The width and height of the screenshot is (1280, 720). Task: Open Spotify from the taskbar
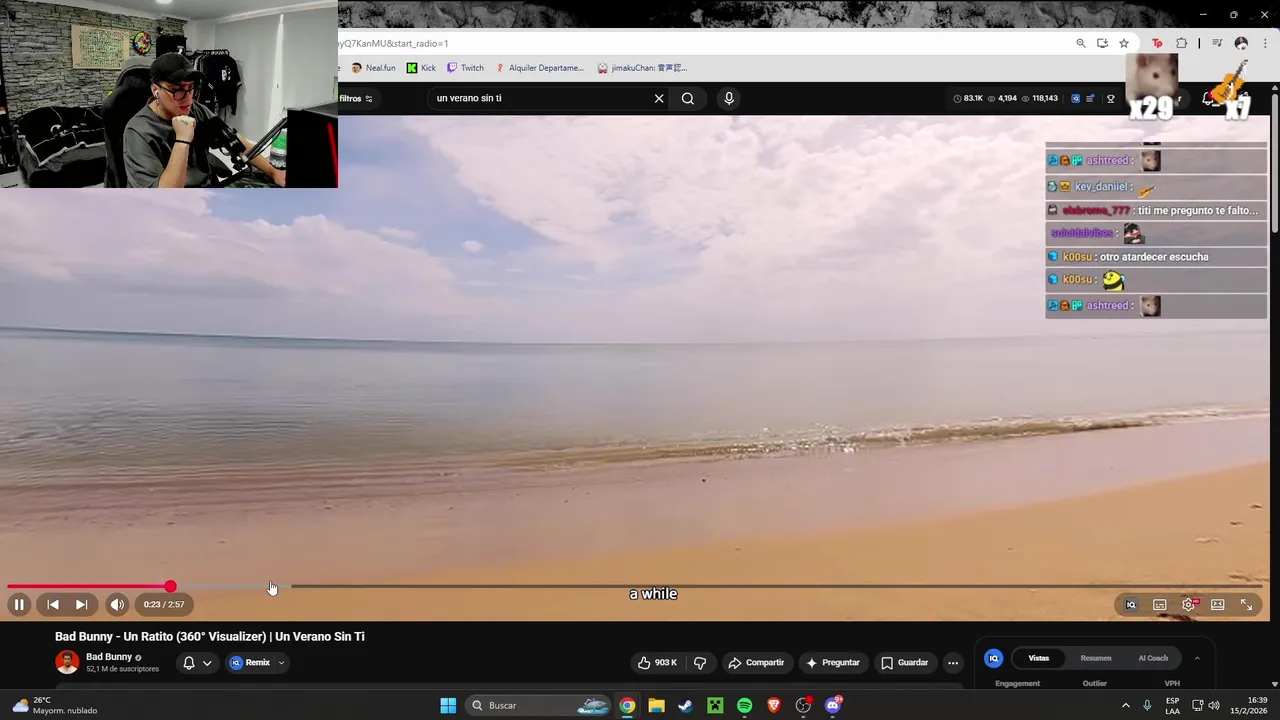point(744,705)
